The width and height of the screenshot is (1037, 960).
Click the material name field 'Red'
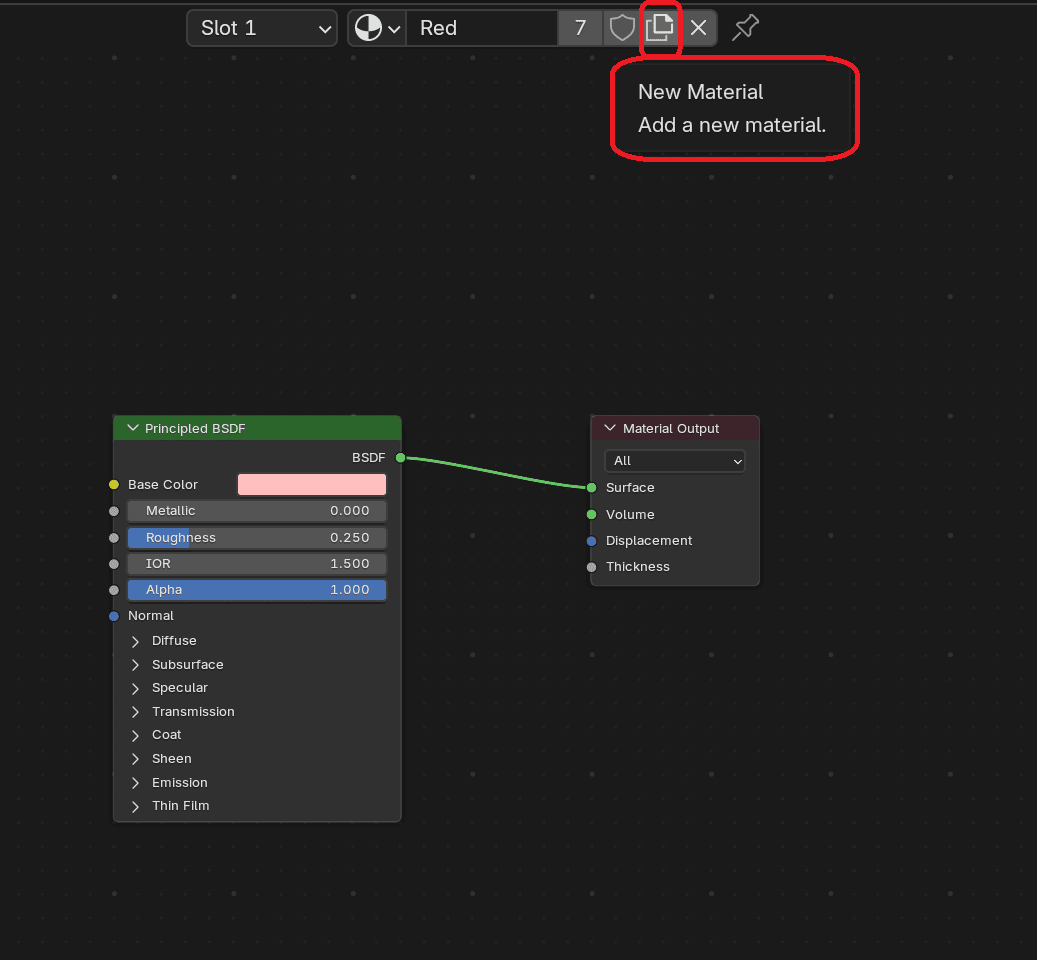tap(481, 28)
